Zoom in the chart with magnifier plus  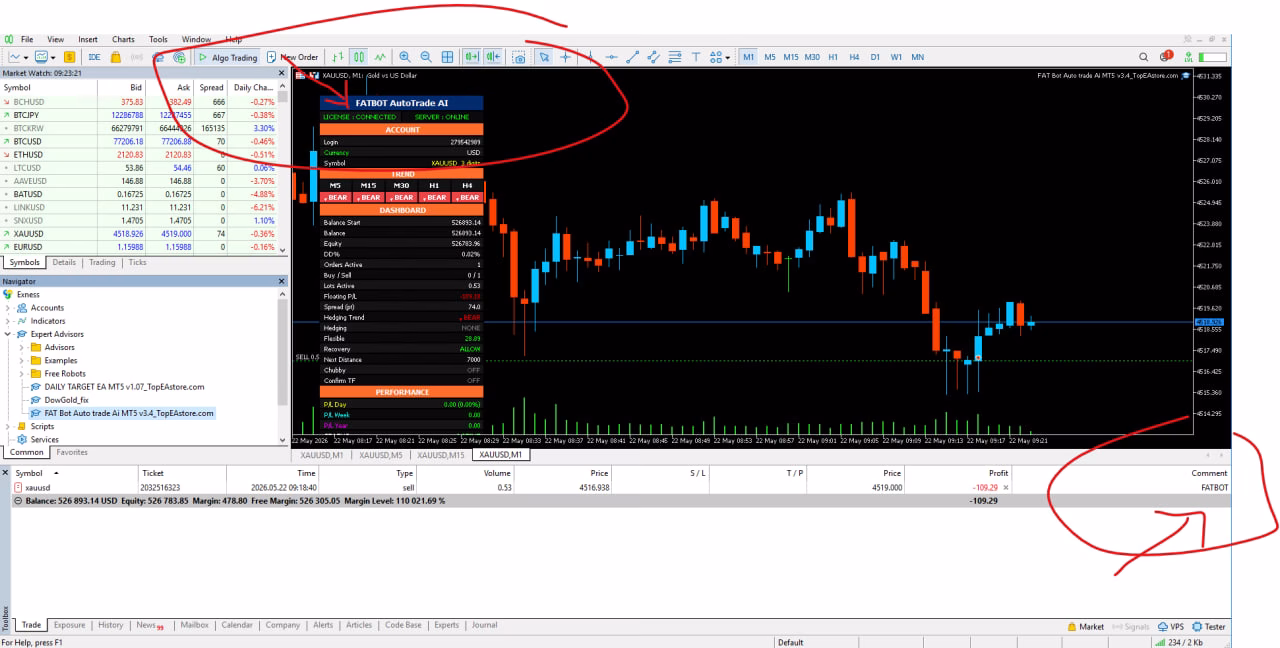(x=405, y=57)
